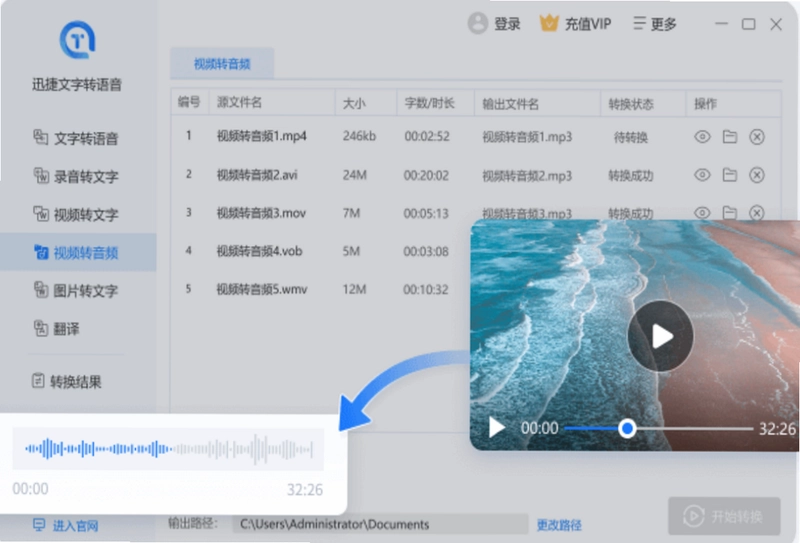Click the 登录 login link

coord(507,24)
